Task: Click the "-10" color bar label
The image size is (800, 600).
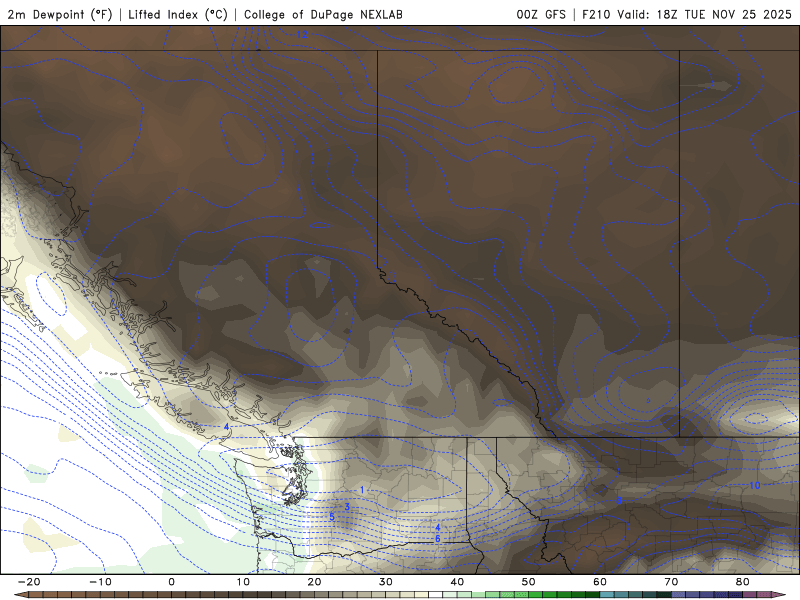Action: click(x=101, y=582)
